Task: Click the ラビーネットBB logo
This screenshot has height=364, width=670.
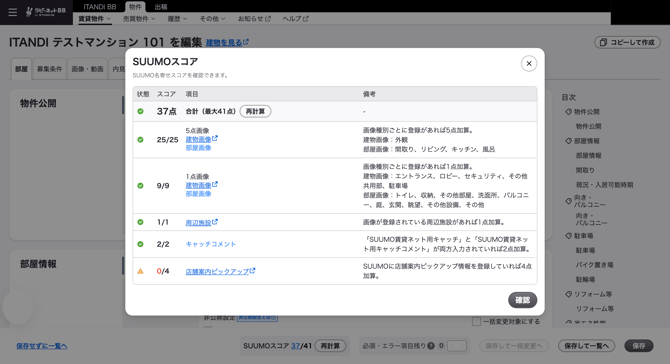Action: (46, 12)
